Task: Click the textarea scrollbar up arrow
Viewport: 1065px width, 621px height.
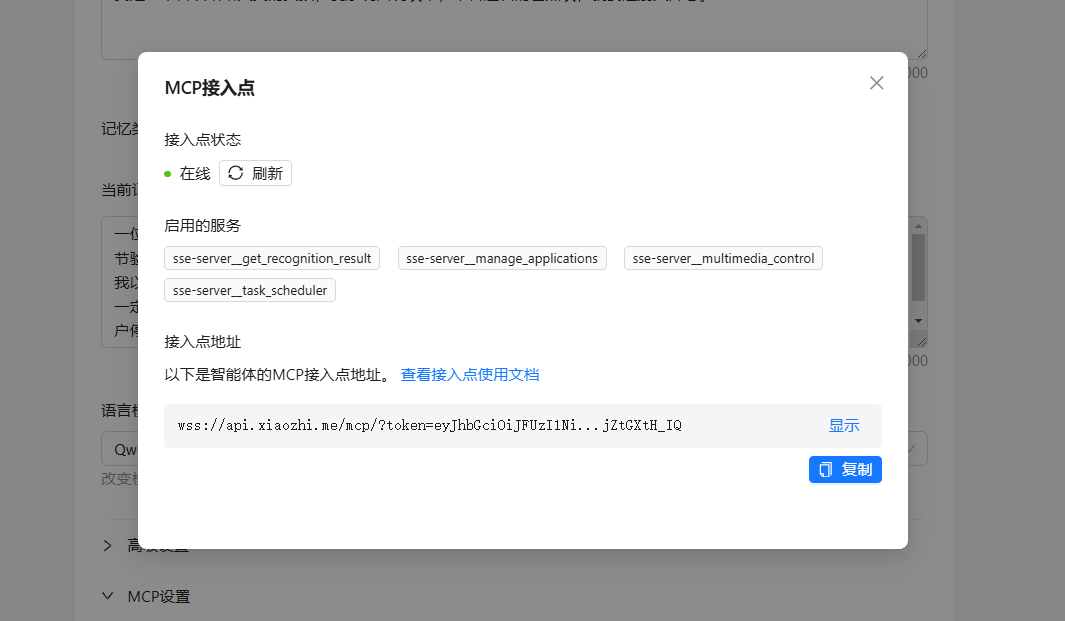Action: coord(918,226)
